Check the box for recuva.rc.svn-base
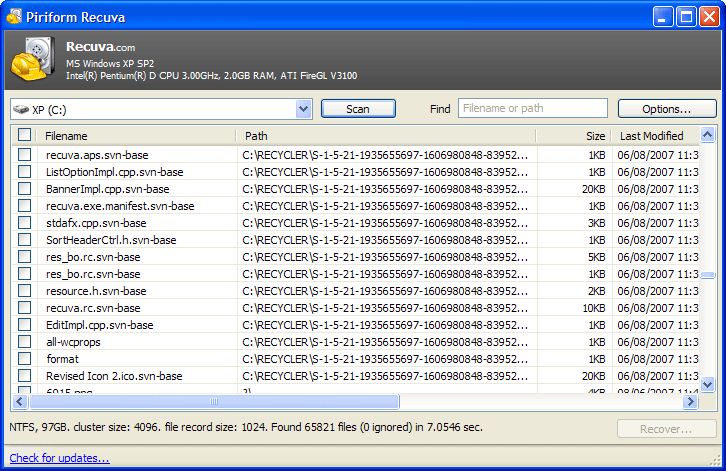The height and width of the screenshot is (471, 726). point(25,308)
